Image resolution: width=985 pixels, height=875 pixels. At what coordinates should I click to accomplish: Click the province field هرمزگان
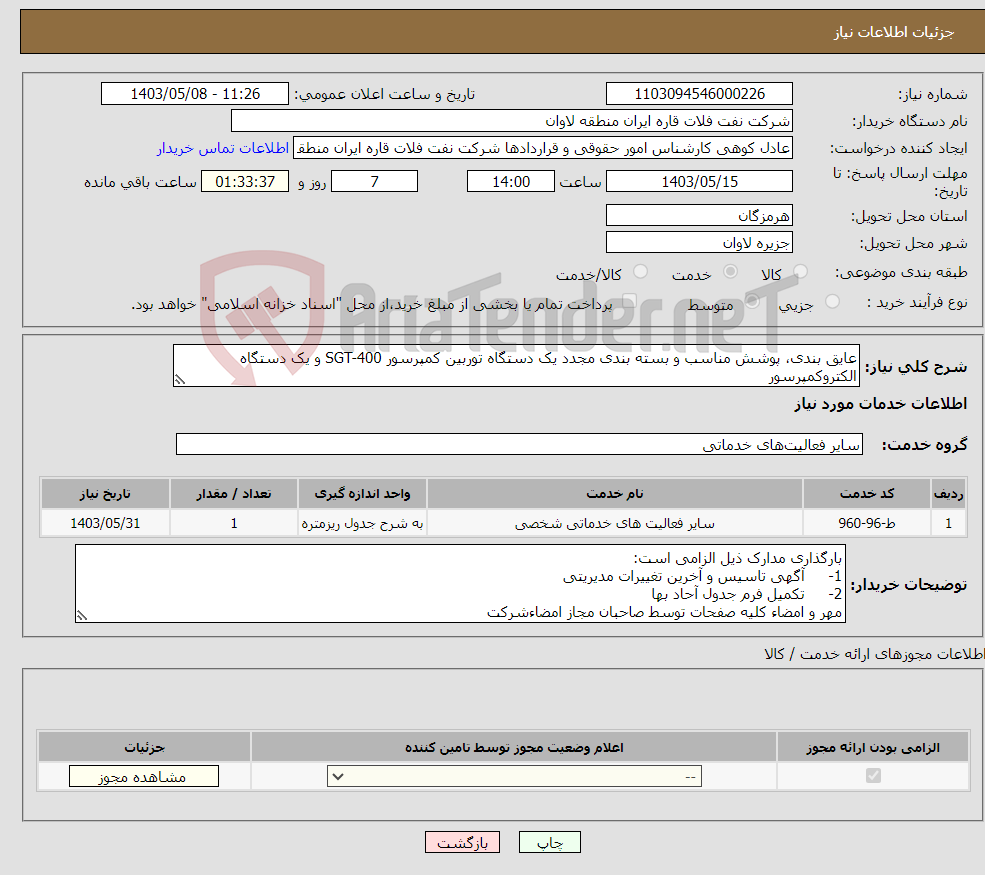tap(699, 215)
